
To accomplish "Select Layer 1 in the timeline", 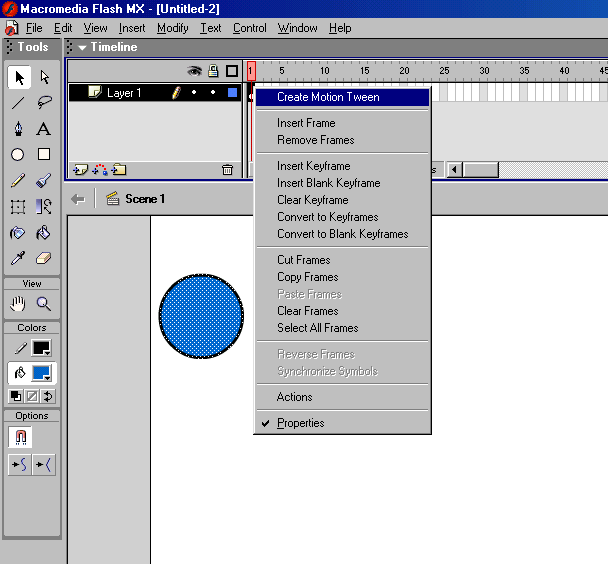I will tap(124, 93).
